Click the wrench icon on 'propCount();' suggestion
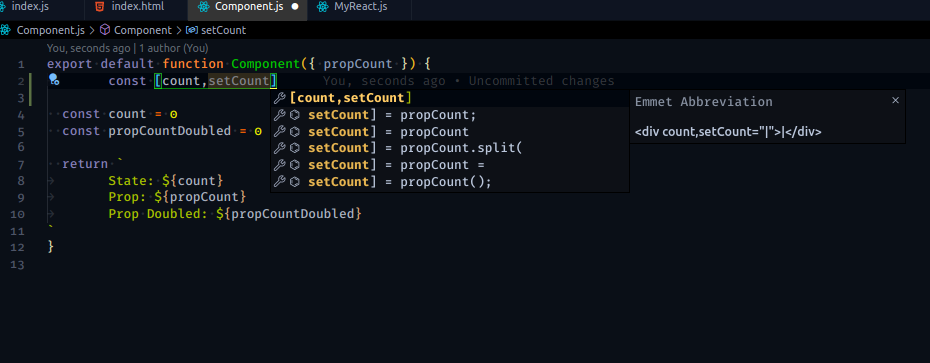This screenshot has height=363, width=930. (280, 181)
